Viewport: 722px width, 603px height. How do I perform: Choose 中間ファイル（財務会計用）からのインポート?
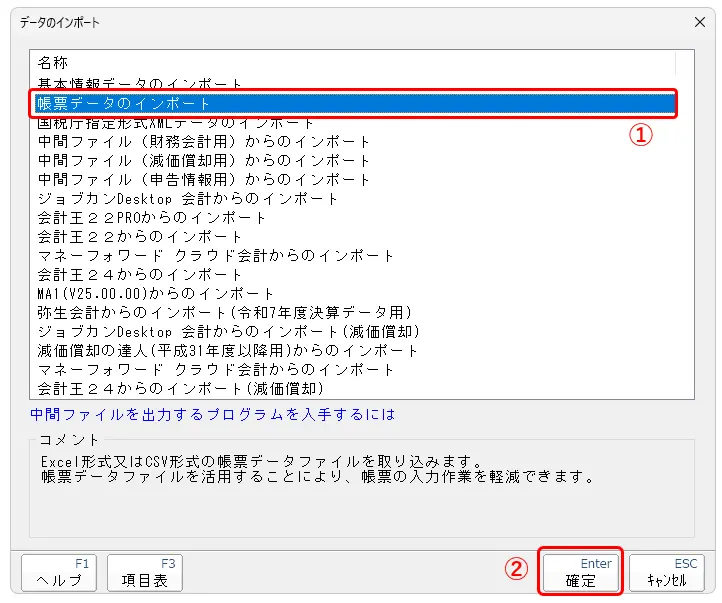(x=204, y=141)
